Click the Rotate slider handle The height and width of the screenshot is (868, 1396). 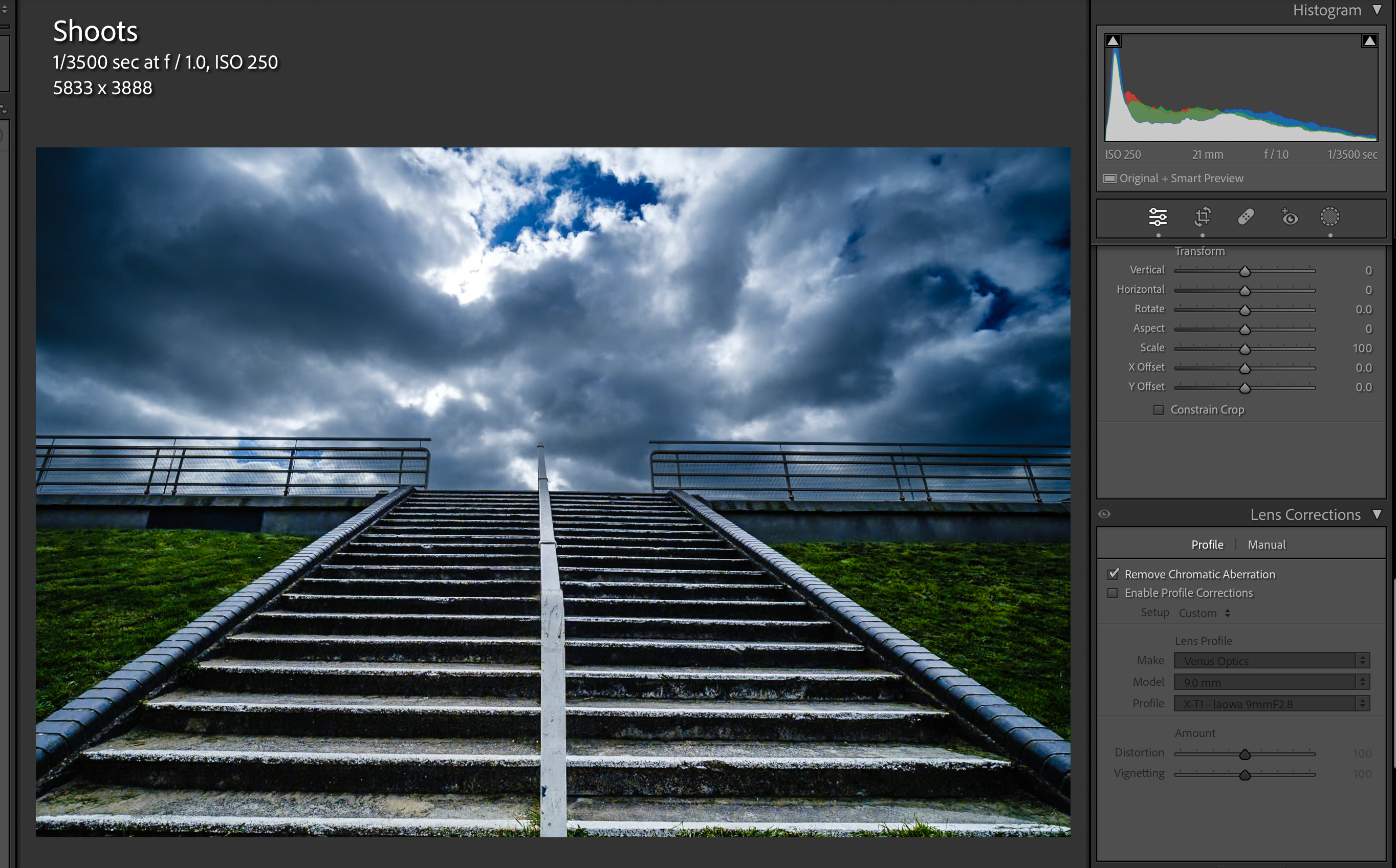click(x=1245, y=310)
